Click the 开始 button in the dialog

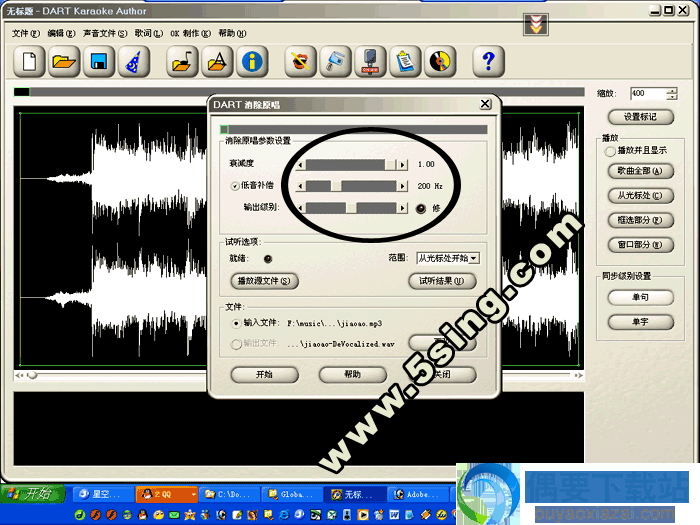coord(264,375)
